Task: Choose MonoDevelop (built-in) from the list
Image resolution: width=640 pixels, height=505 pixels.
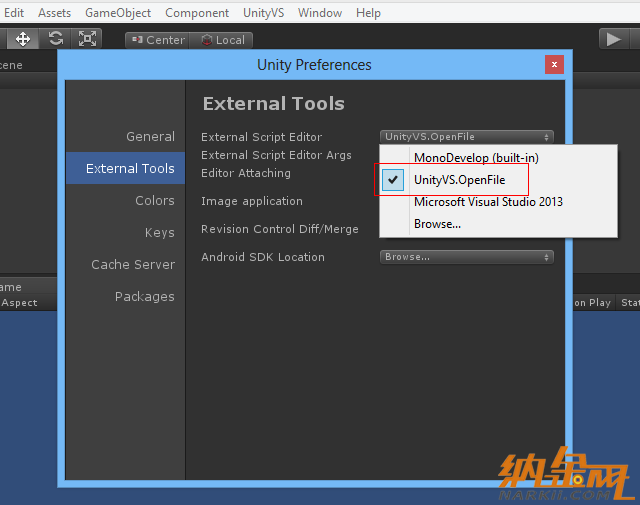Action: (x=498, y=158)
